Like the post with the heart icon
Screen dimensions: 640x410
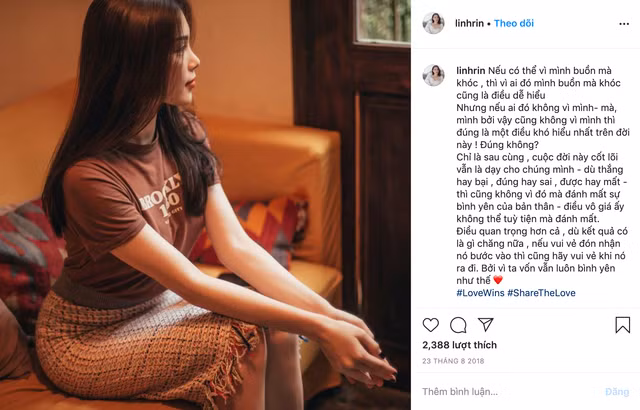point(430,325)
